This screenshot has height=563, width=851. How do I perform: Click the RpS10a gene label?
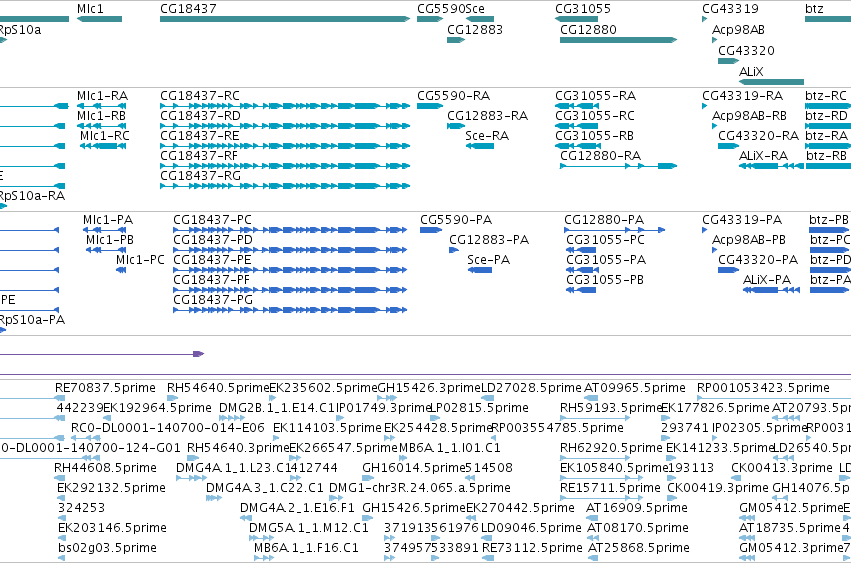click(20, 29)
